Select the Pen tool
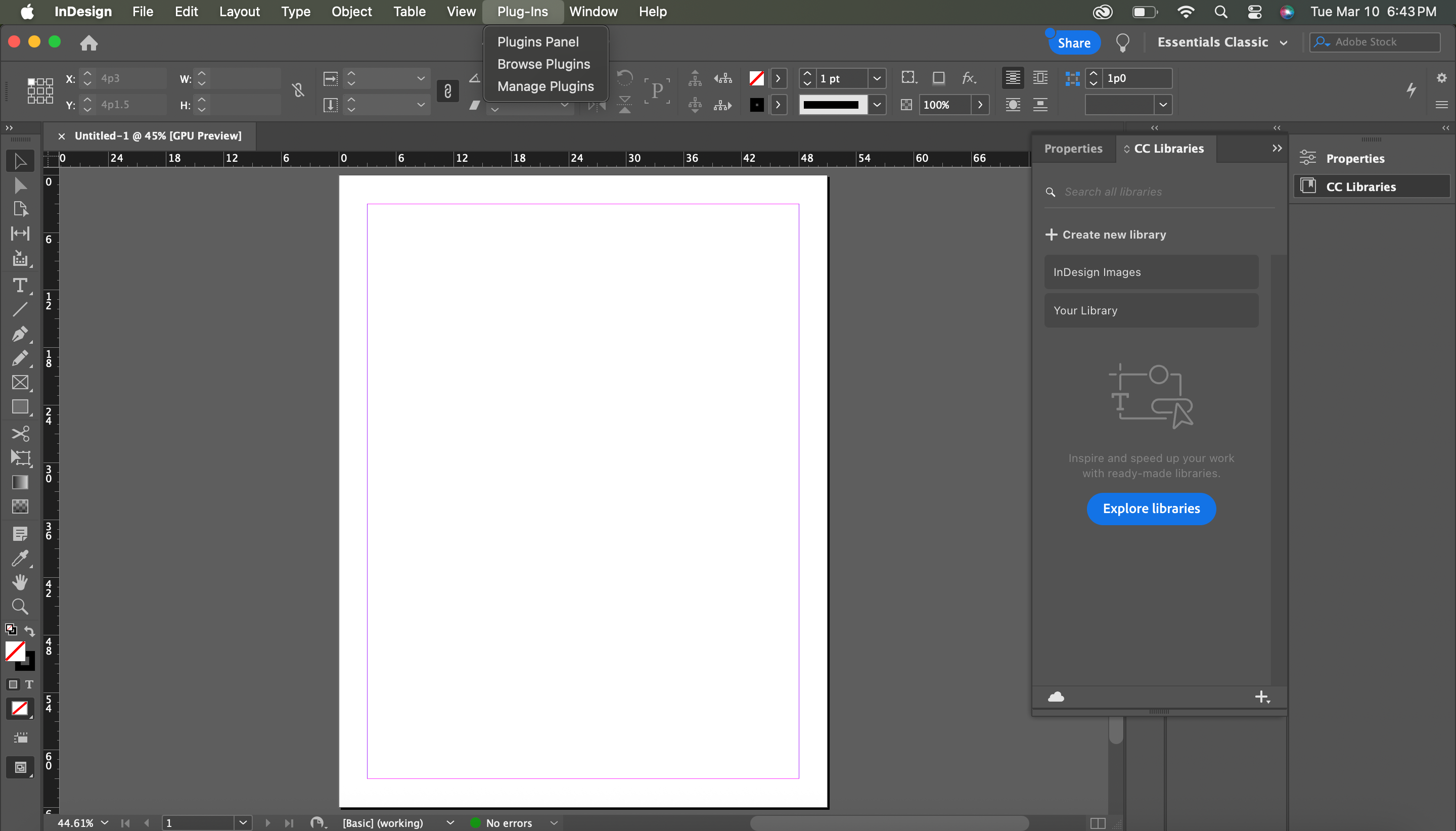Screen dimensions: 1456x831 pos(20,334)
